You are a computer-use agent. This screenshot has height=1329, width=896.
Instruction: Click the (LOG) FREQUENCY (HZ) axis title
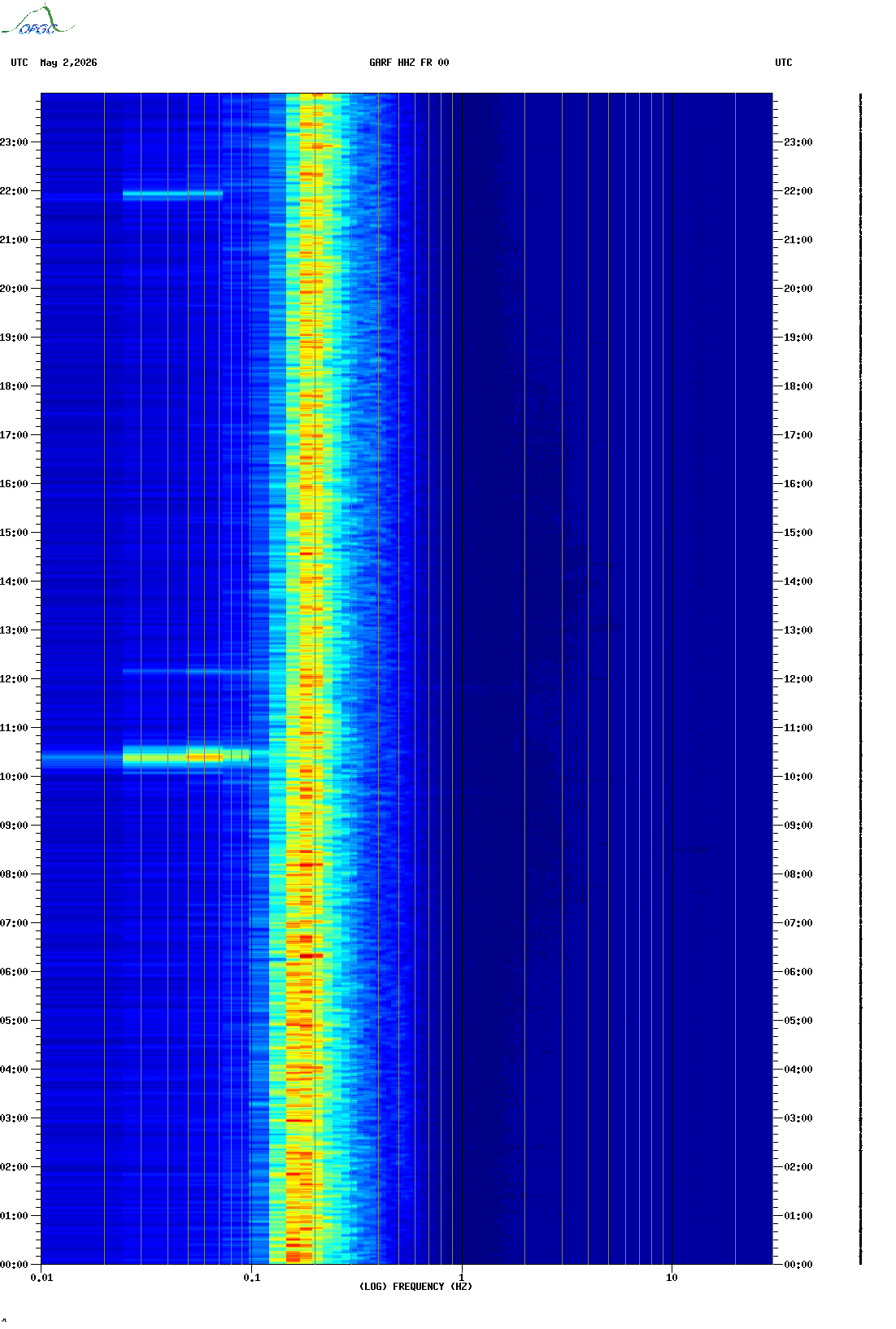(415, 1287)
